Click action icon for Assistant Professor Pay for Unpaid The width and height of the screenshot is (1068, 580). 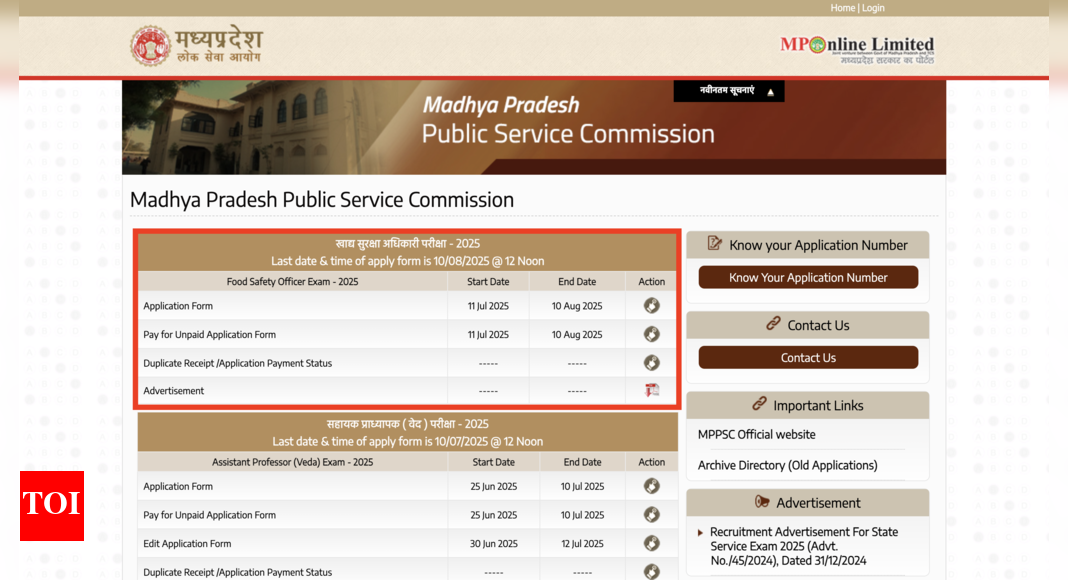651,515
